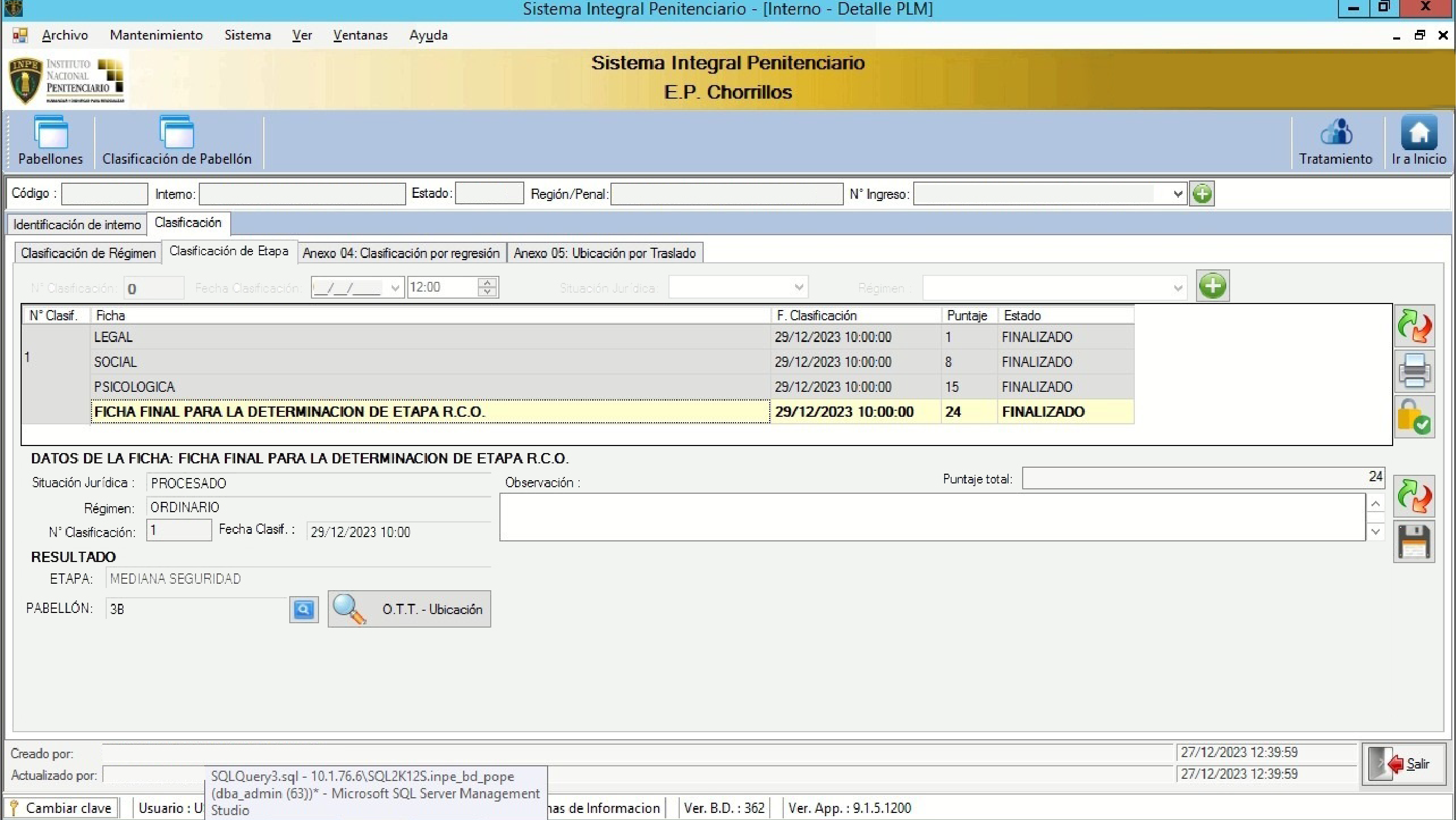Click Ver. App. : 9.1.5.1200 status entry
This screenshot has width=1456, height=820.
tap(849, 808)
